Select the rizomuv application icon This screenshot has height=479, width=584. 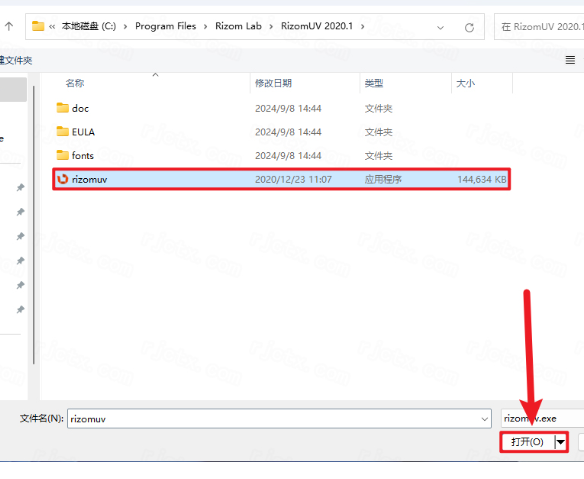pos(63,179)
